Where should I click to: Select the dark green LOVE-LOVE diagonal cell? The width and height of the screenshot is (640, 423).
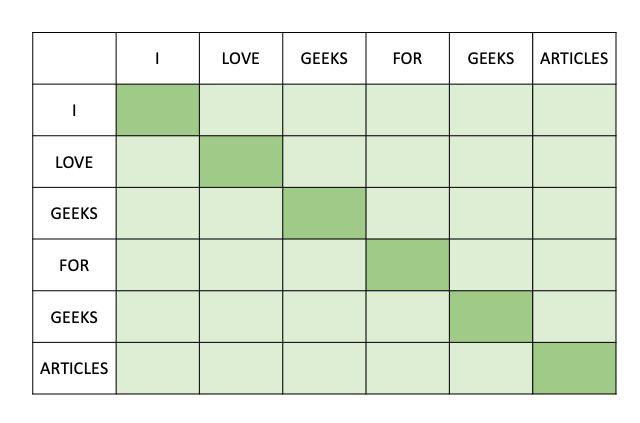point(241,162)
